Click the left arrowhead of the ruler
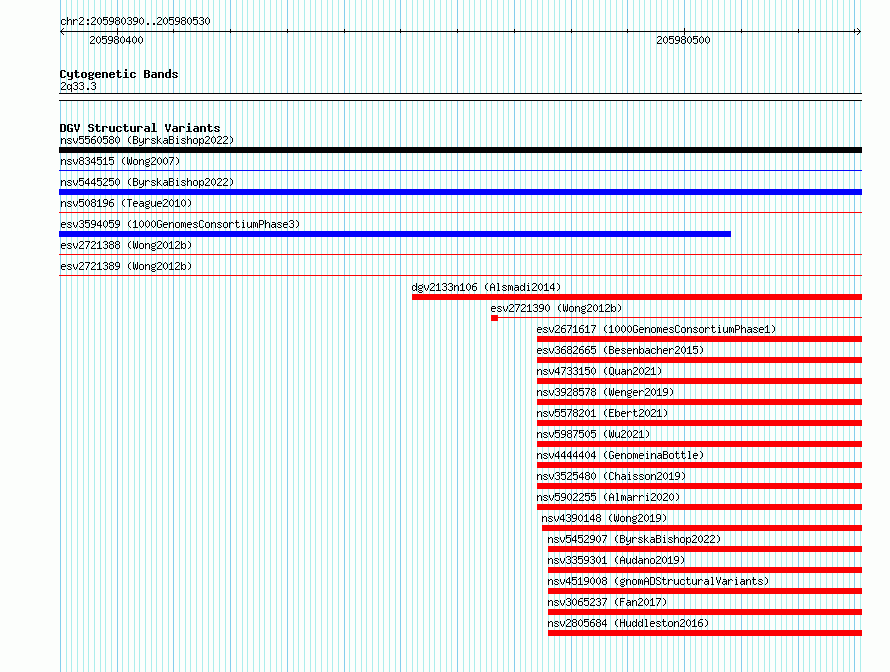Viewport: 890px width, 672px height. (x=63, y=32)
